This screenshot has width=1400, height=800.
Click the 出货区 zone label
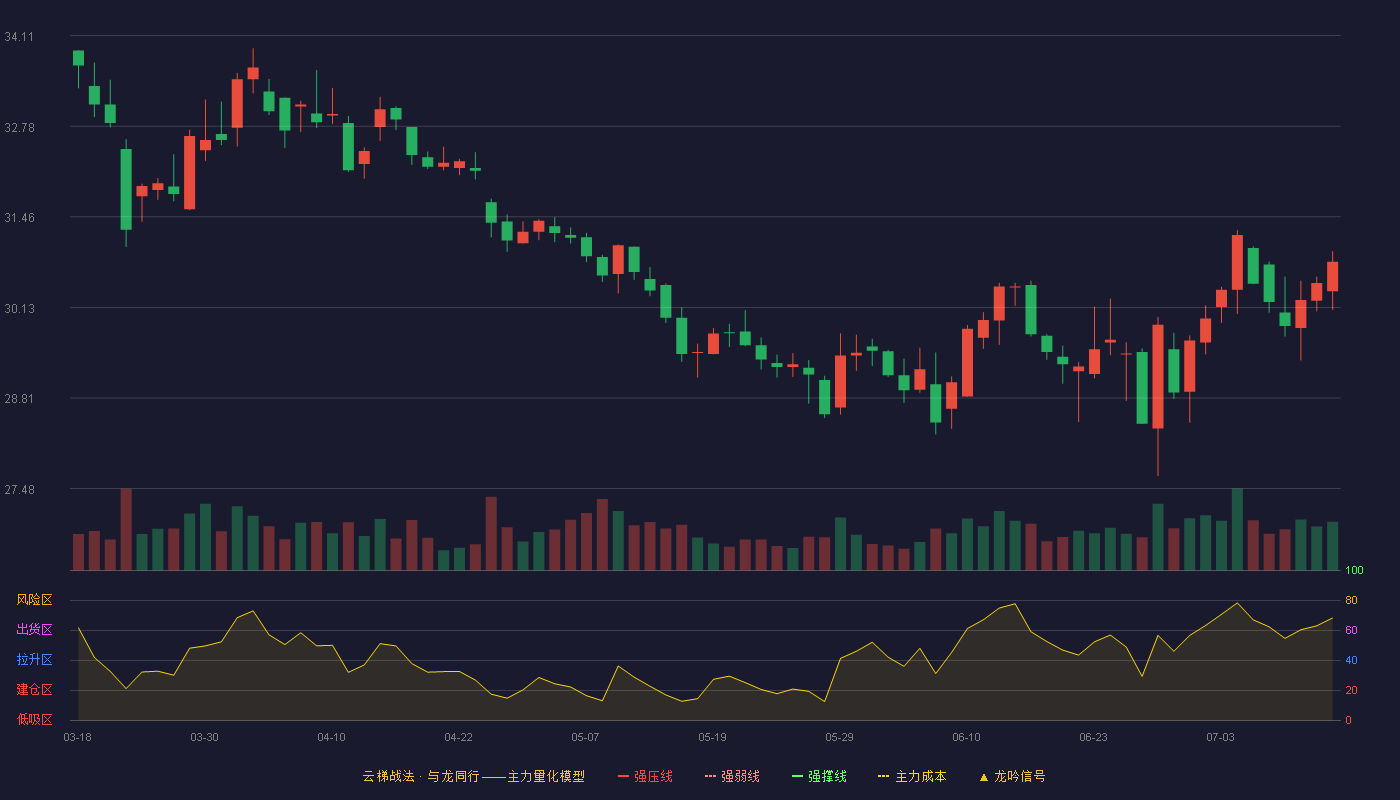click(x=34, y=630)
